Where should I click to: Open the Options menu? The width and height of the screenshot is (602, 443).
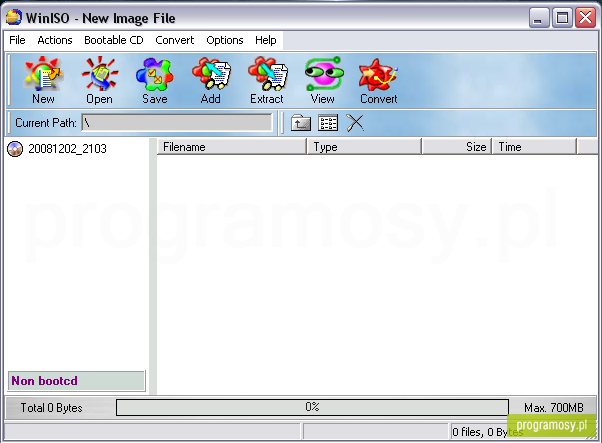225,40
